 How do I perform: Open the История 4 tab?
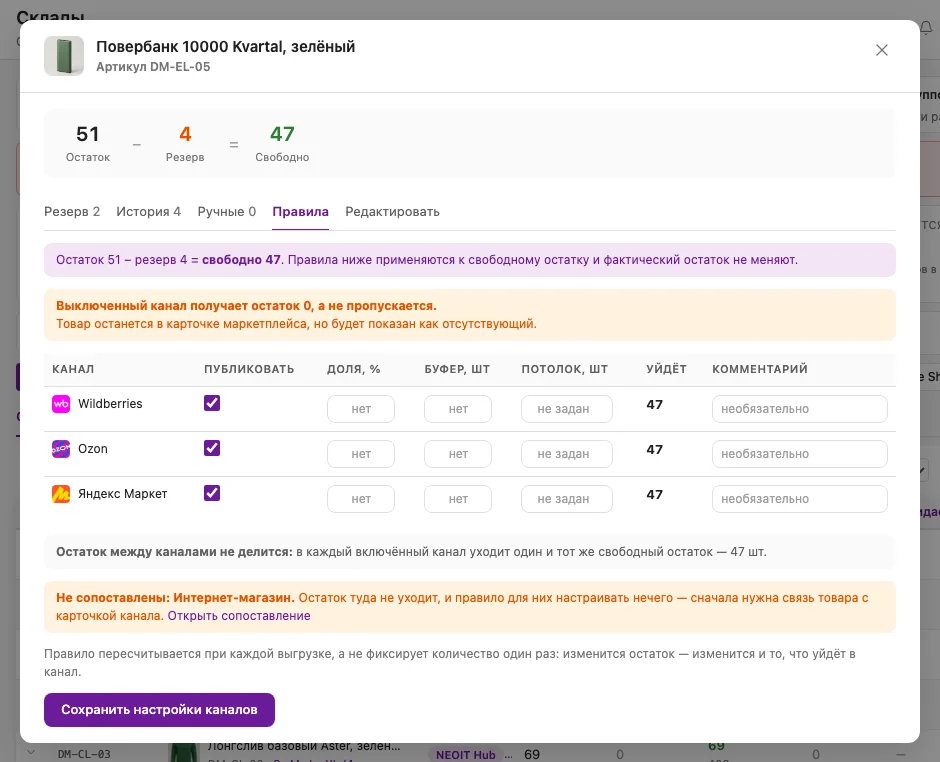click(149, 212)
